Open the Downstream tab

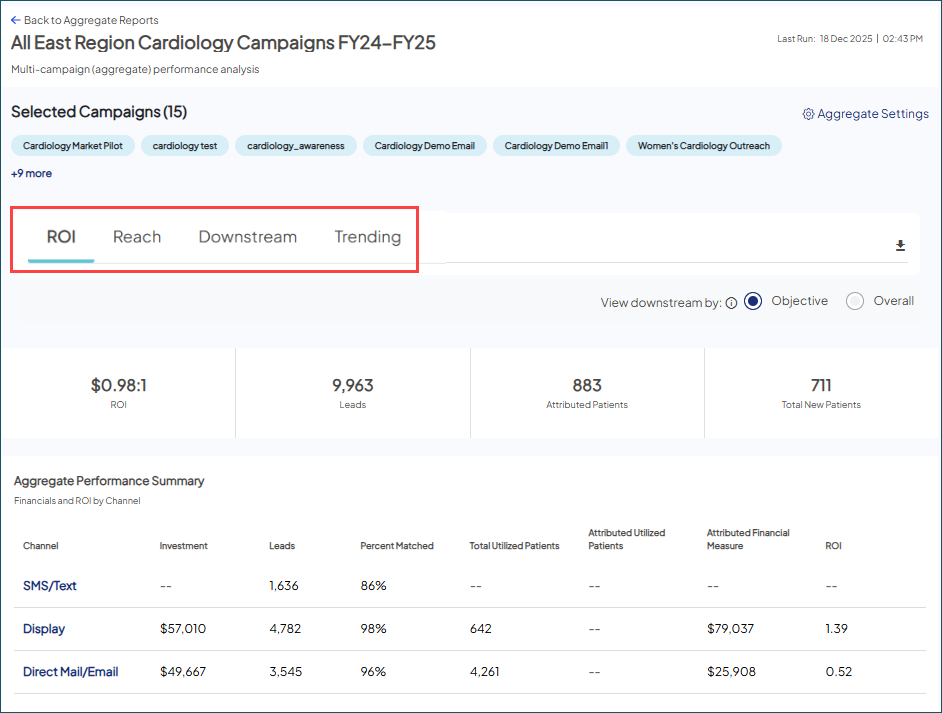click(247, 237)
